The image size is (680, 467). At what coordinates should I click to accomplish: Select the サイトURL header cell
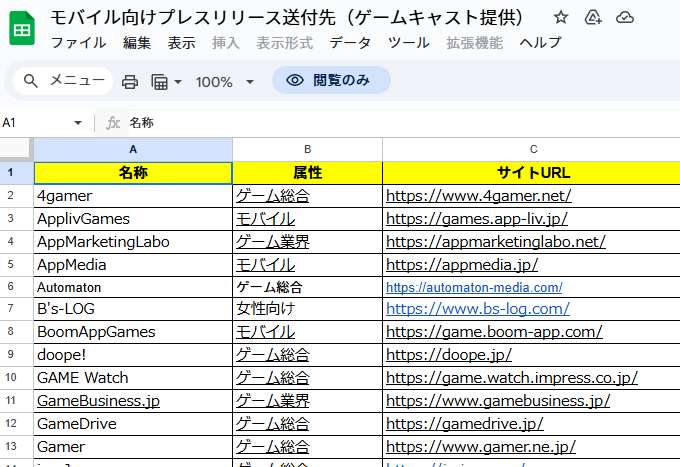(x=533, y=173)
